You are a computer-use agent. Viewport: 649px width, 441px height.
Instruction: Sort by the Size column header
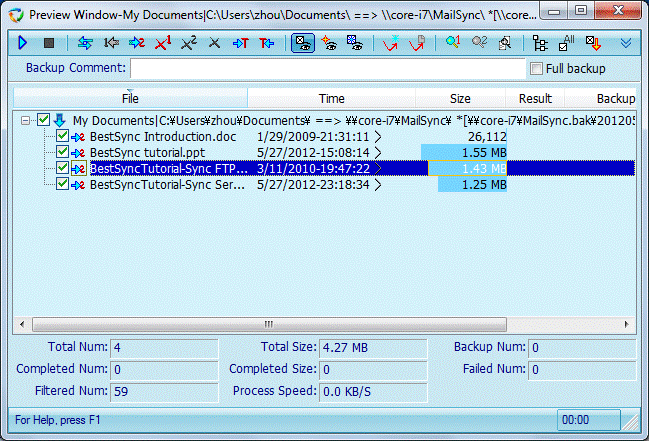pos(460,98)
